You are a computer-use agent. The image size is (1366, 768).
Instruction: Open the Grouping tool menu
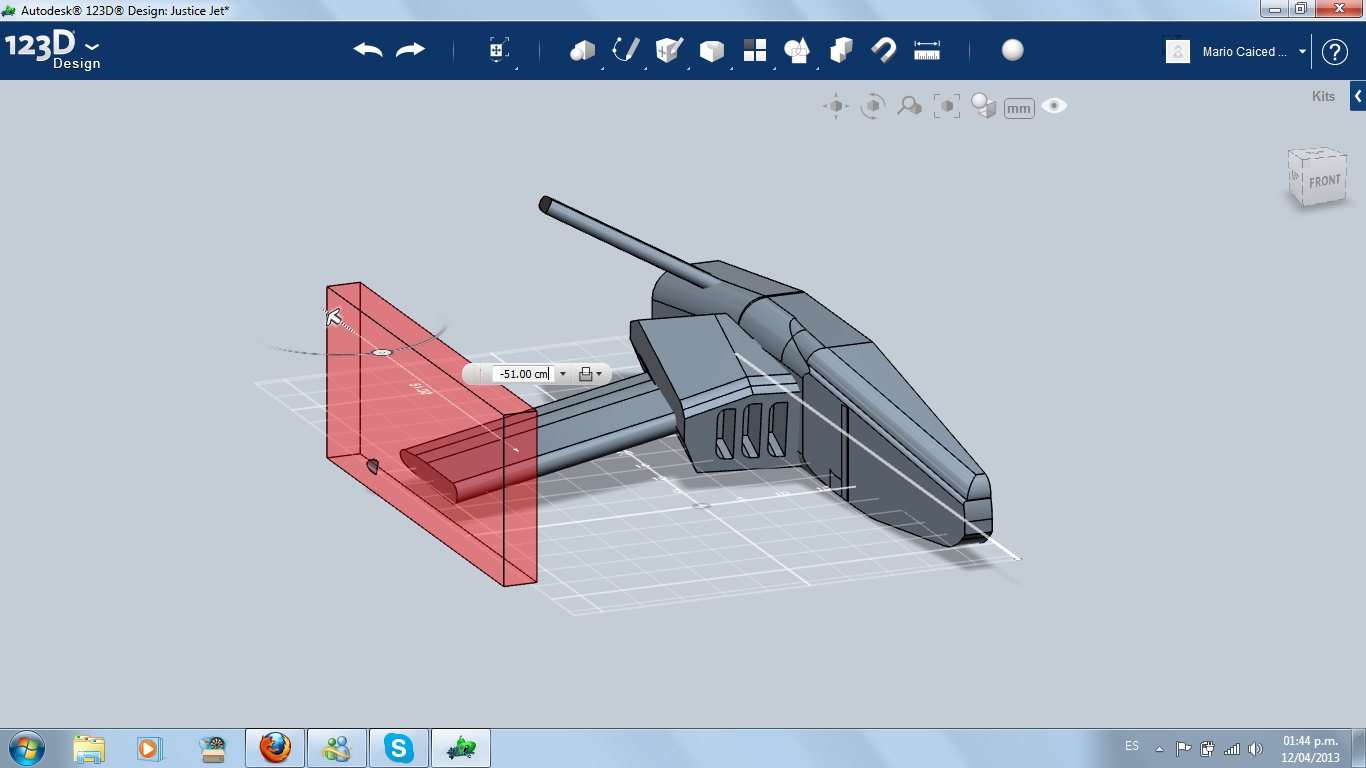tap(797, 50)
